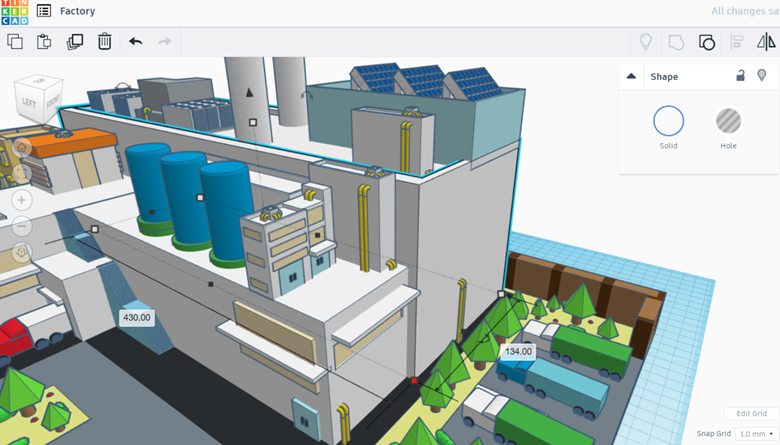Click the 134.00 dimension value
780x445 pixels.
coord(518,352)
